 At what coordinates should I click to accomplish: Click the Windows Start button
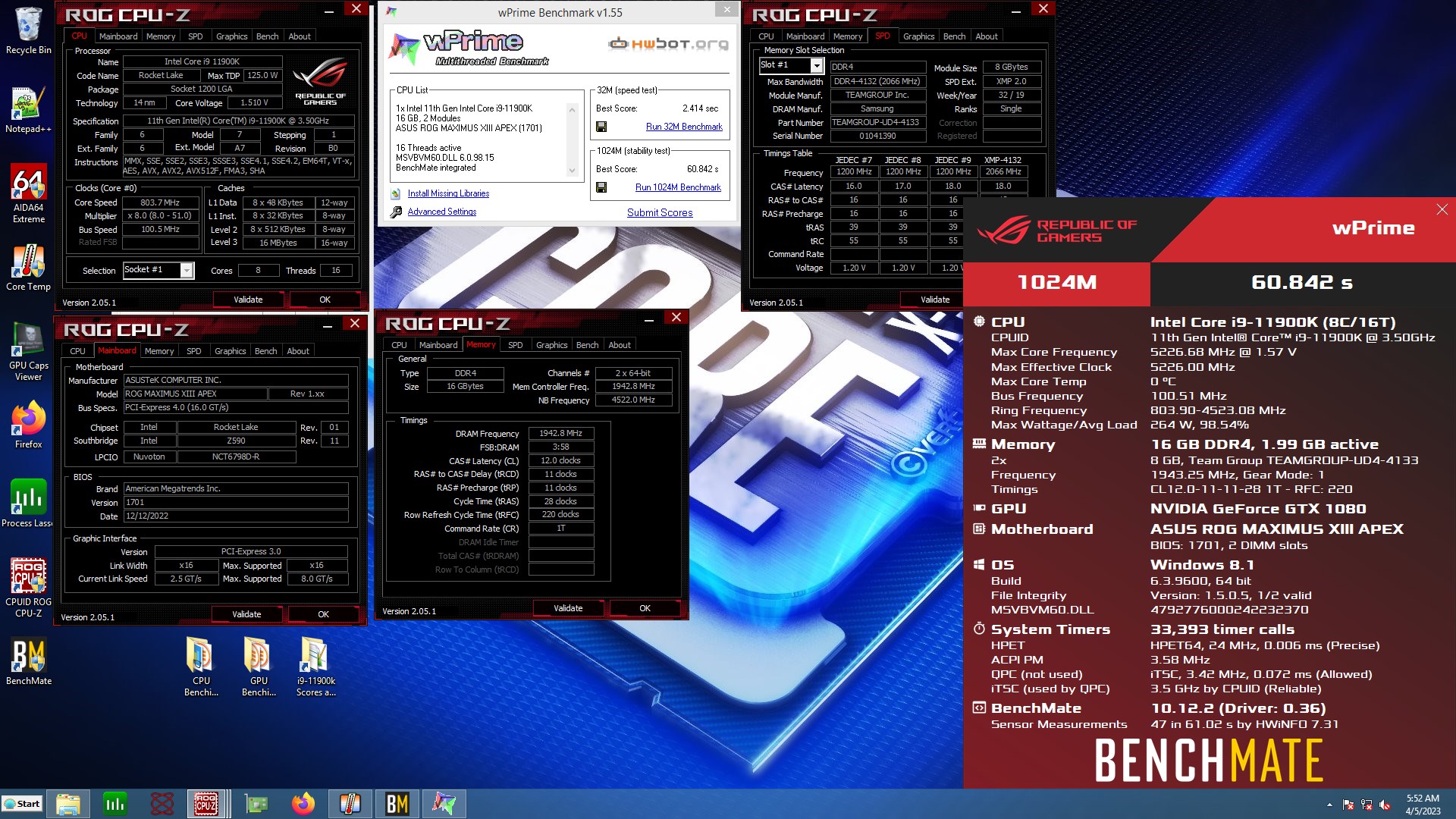click(21, 804)
